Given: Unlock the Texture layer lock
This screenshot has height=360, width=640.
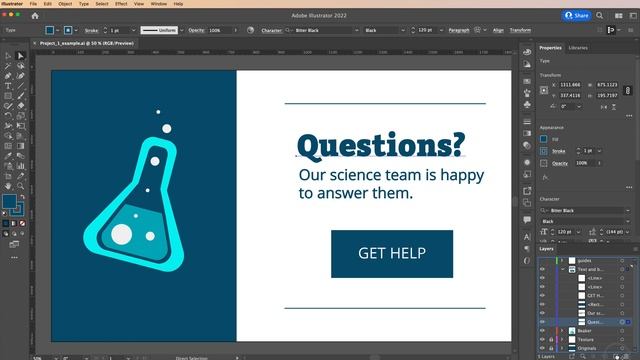Looking at the screenshot, I should coord(551,340).
